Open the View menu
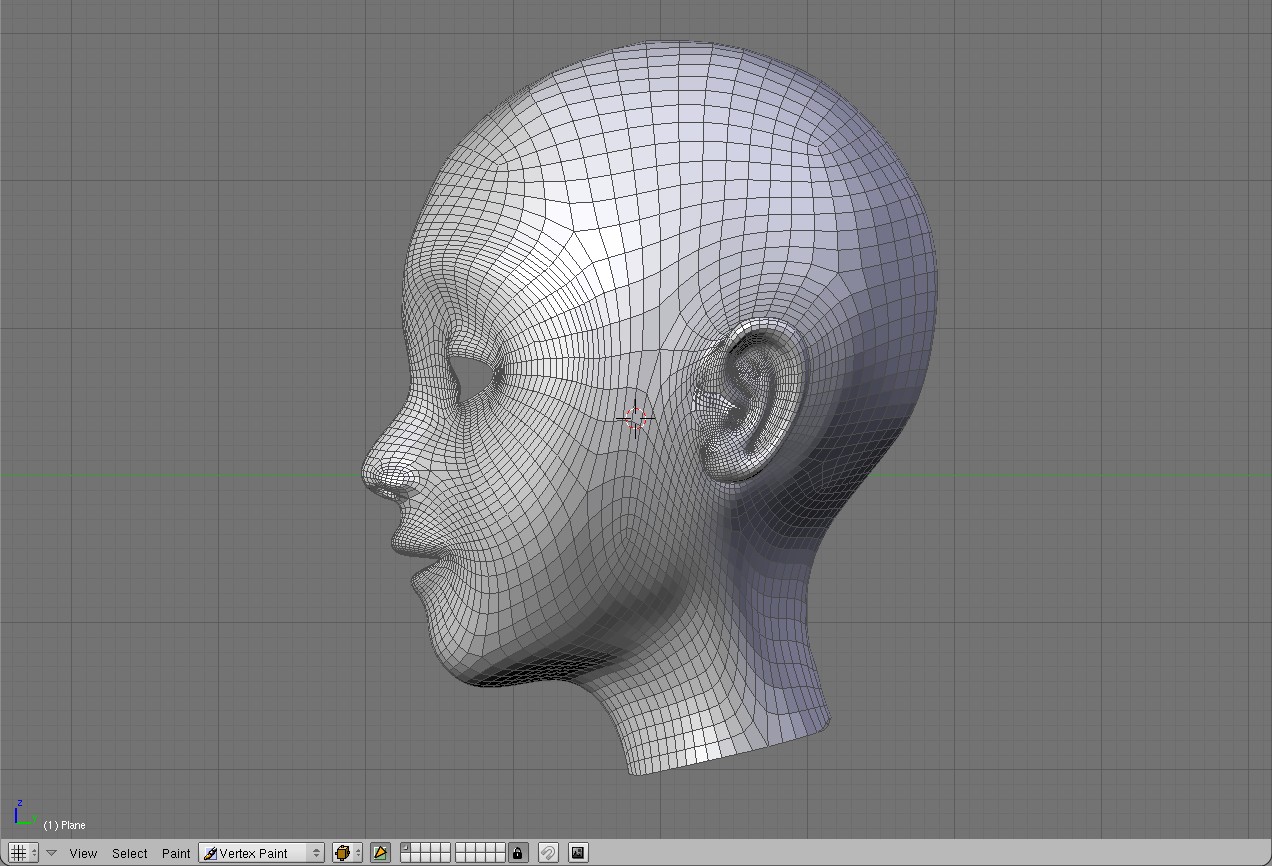The height and width of the screenshot is (866, 1272). 83,853
